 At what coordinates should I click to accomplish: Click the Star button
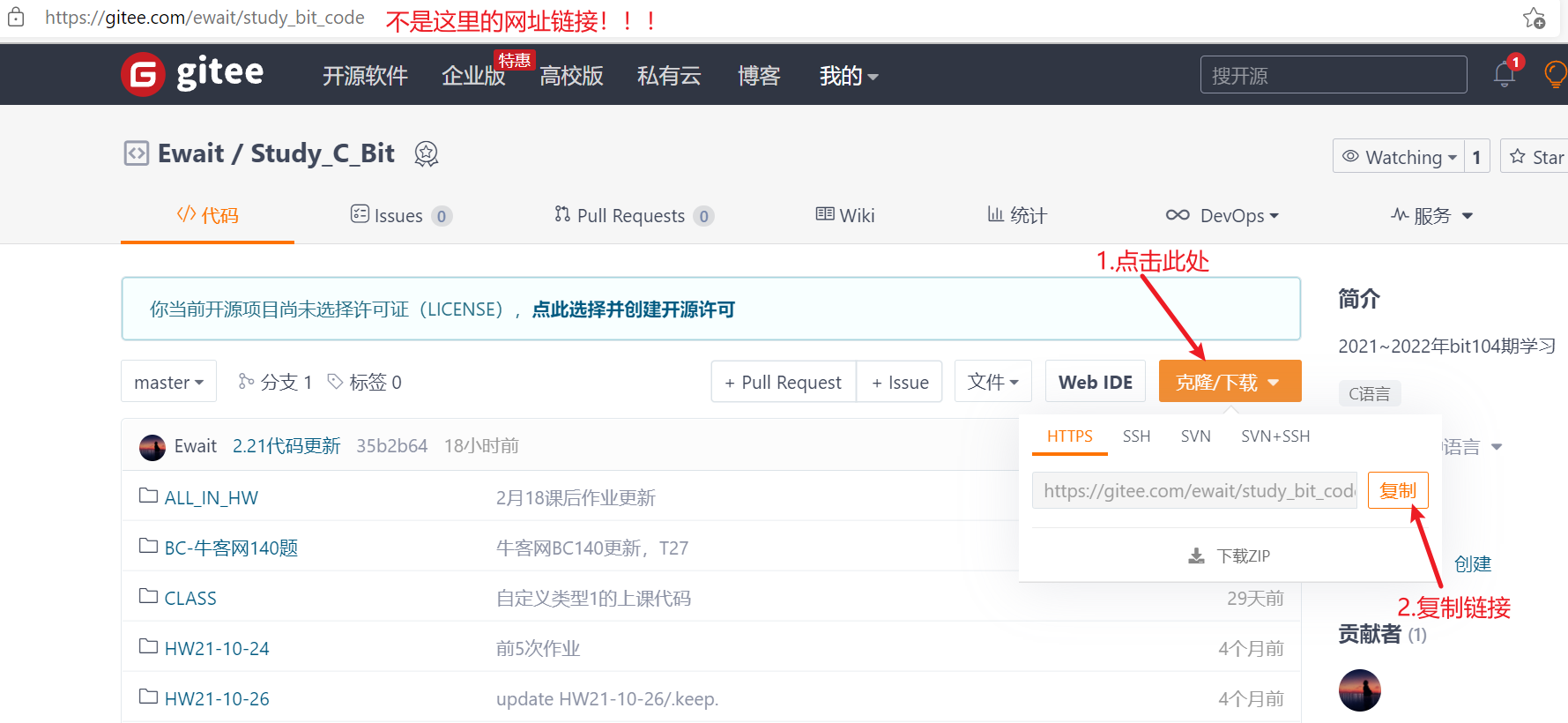(x=1535, y=157)
